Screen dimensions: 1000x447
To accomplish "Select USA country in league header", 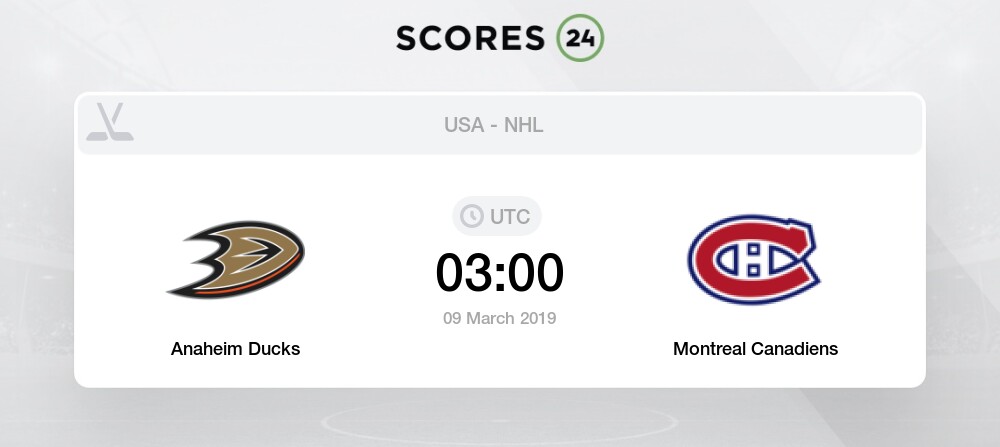I will point(464,125).
